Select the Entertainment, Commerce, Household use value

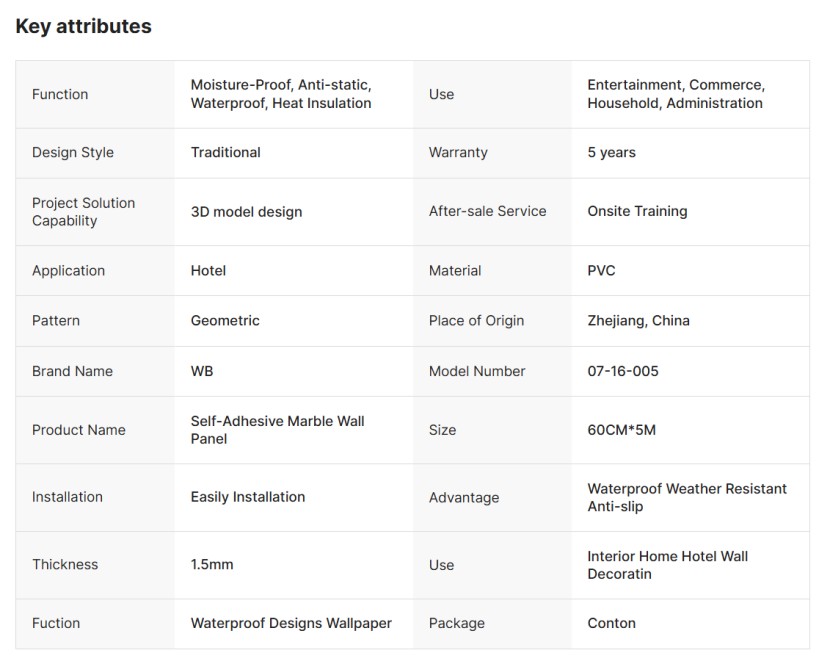(x=676, y=94)
